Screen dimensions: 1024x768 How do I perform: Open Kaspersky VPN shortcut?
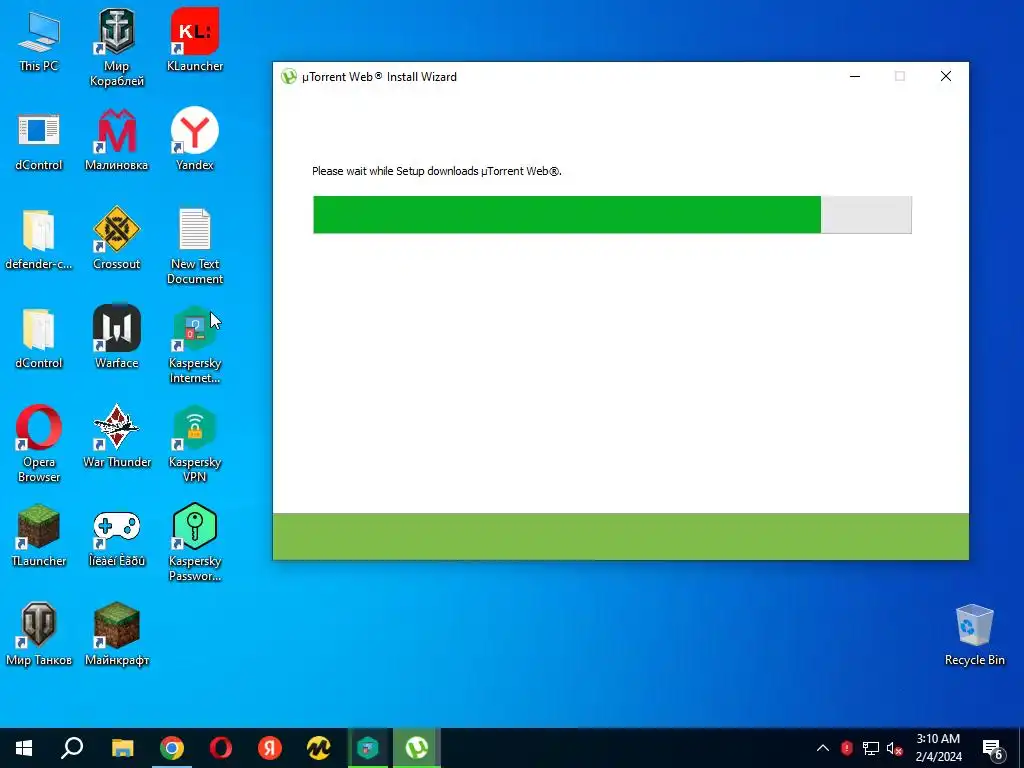pyautogui.click(x=195, y=444)
